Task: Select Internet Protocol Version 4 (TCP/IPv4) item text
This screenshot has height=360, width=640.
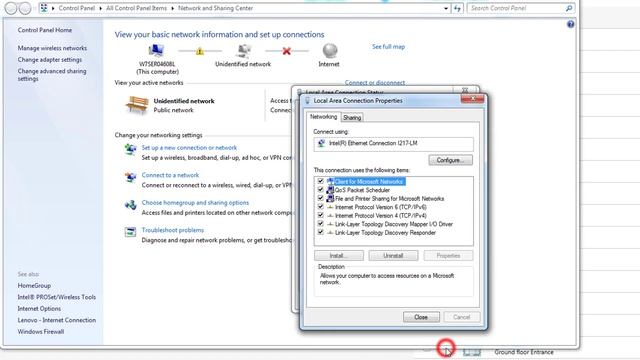Action: tap(380, 216)
